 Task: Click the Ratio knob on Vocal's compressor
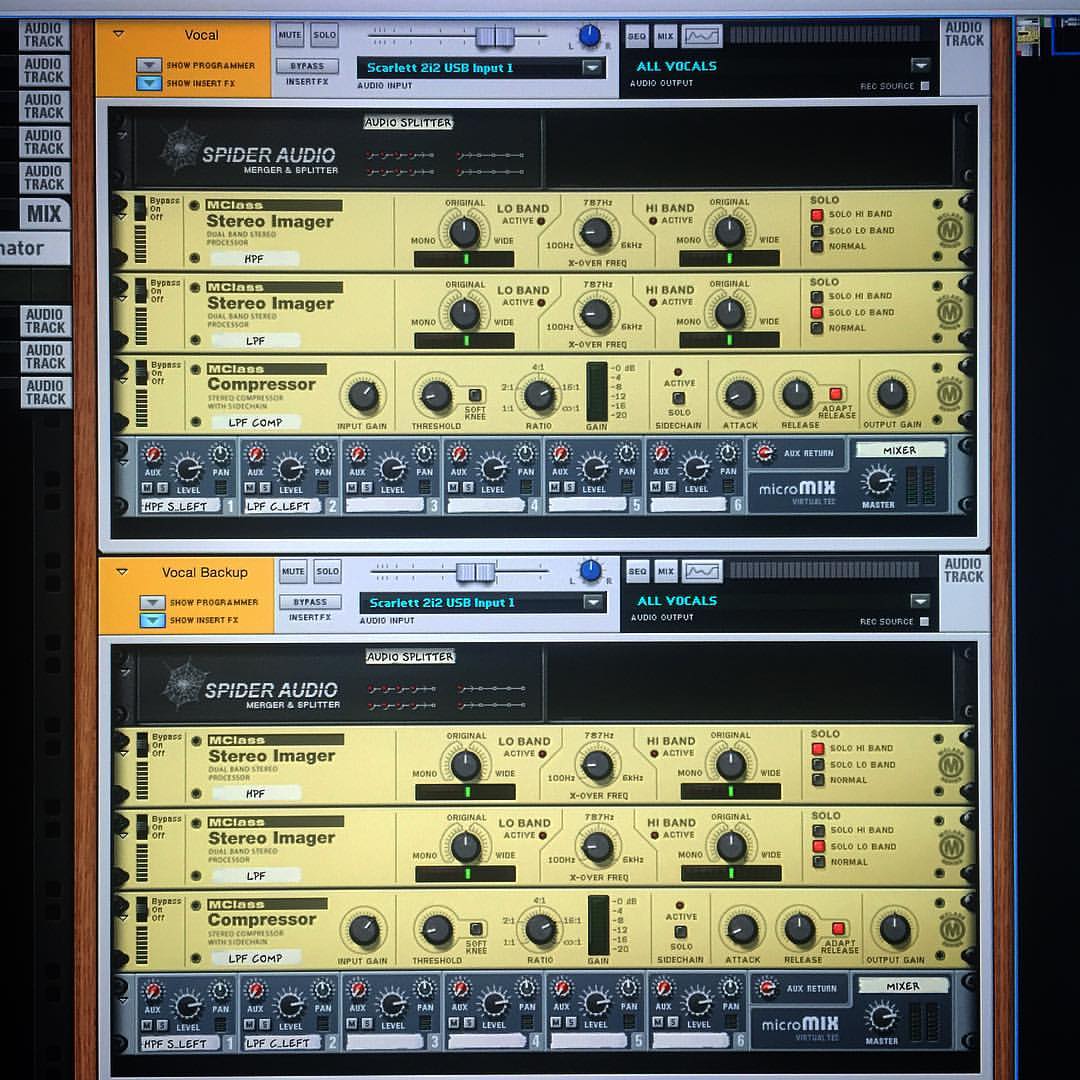[539, 395]
